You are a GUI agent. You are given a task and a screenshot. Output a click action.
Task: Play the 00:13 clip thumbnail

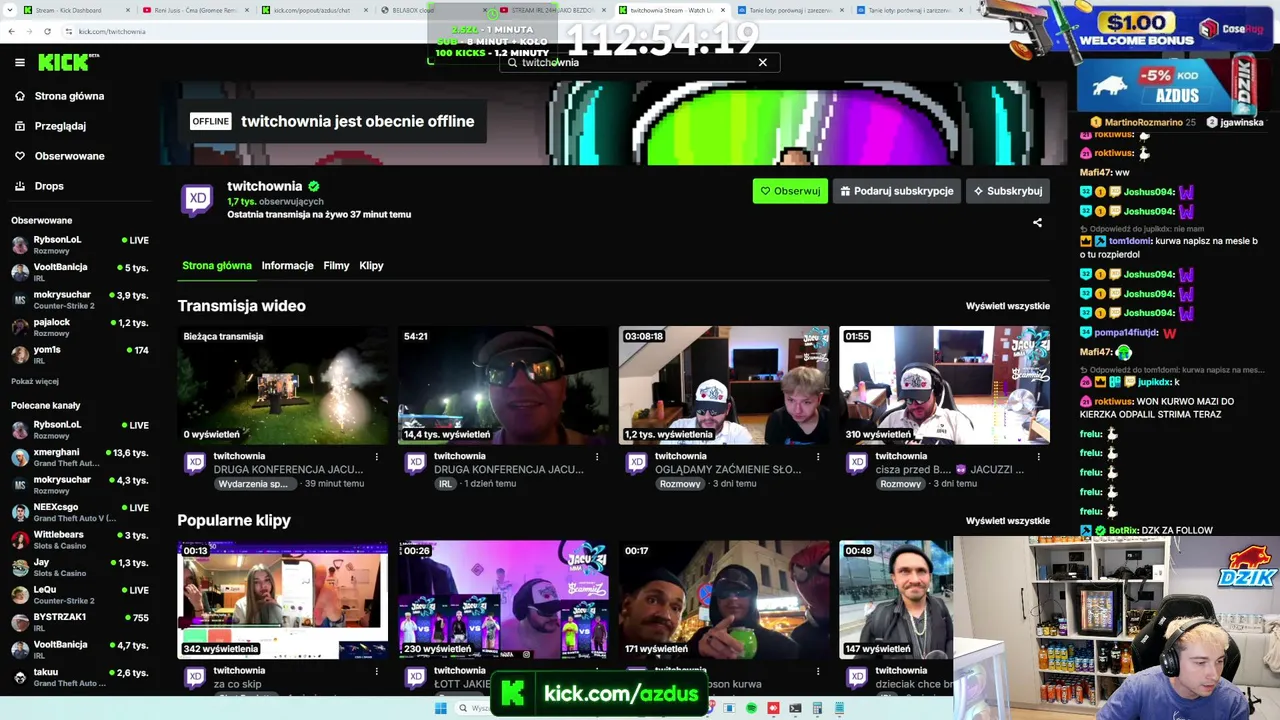283,600
